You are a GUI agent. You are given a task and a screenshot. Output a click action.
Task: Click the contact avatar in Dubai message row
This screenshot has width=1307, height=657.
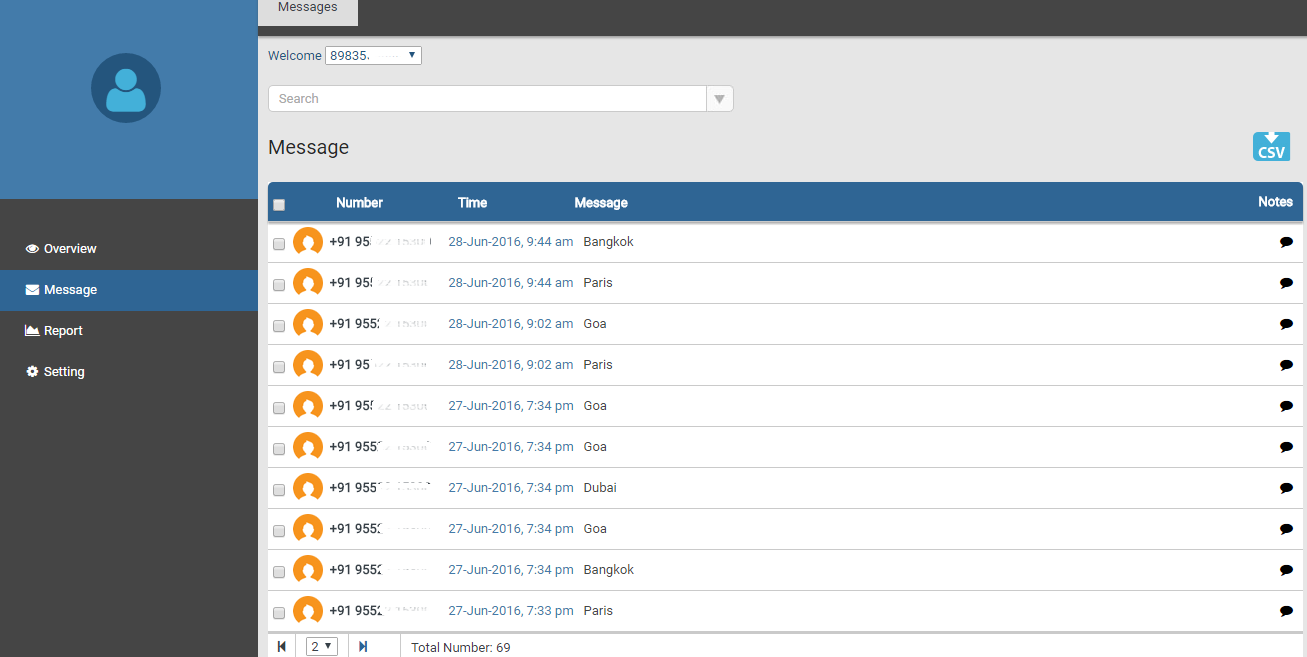coord(308,488)
